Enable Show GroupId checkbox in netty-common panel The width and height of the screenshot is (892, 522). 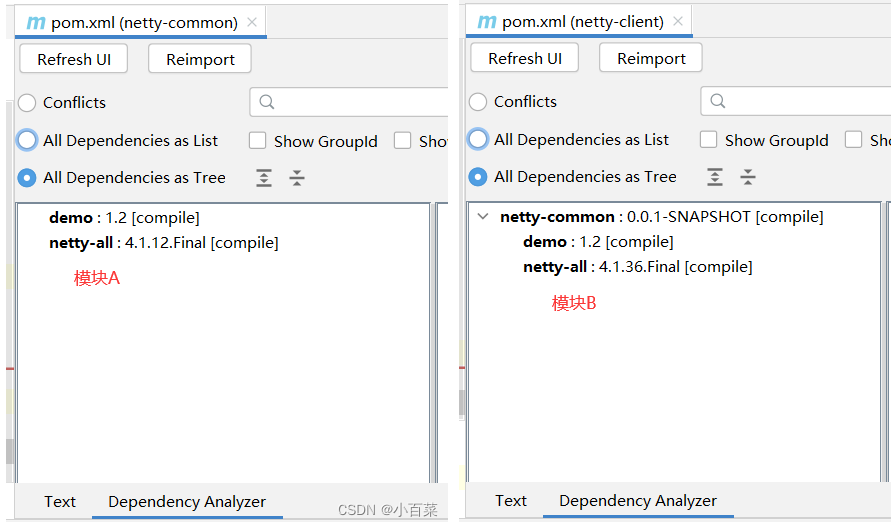[x=257, y=140]
